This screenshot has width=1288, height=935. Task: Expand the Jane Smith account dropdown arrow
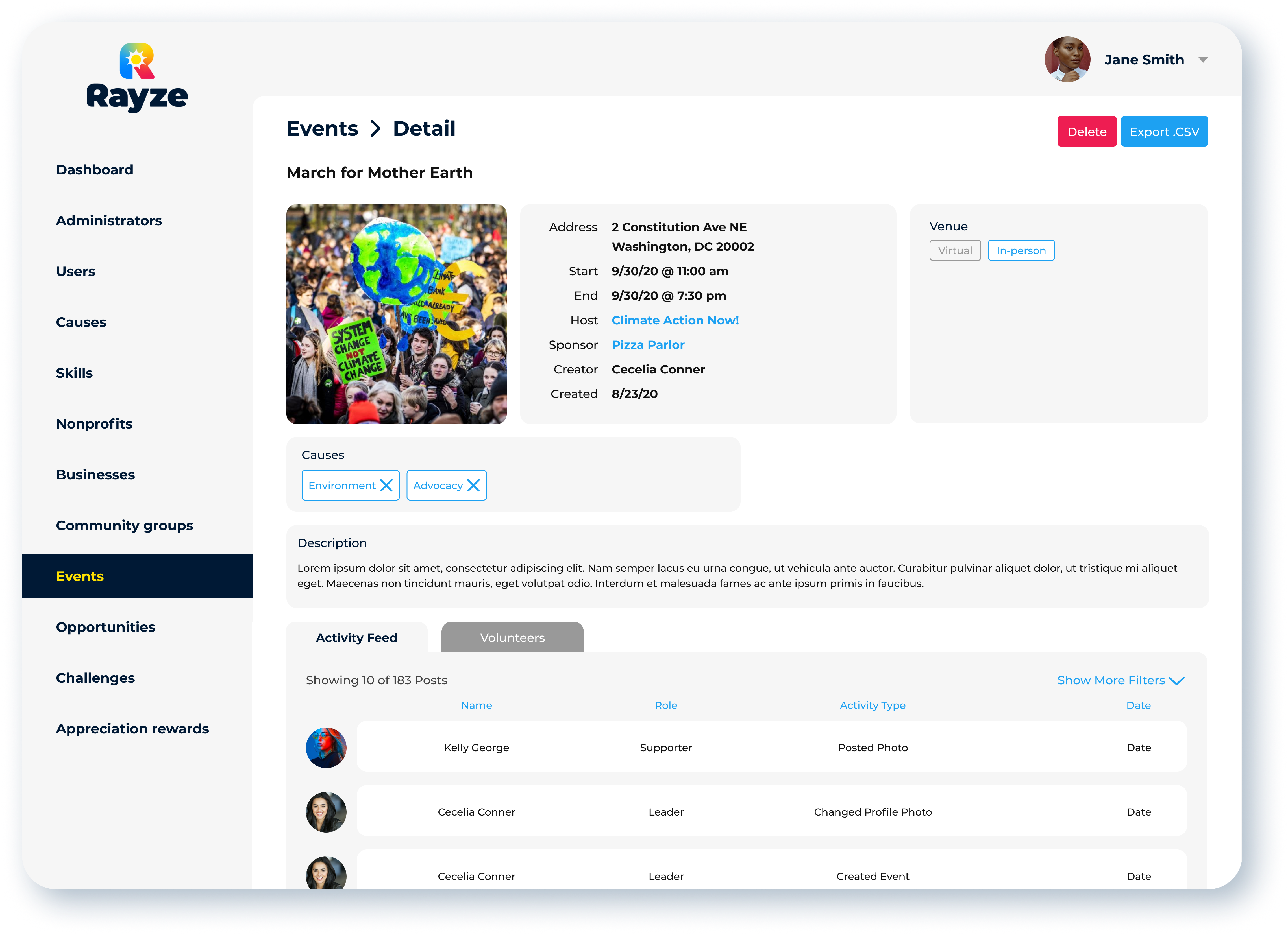tap(1203, 60)
